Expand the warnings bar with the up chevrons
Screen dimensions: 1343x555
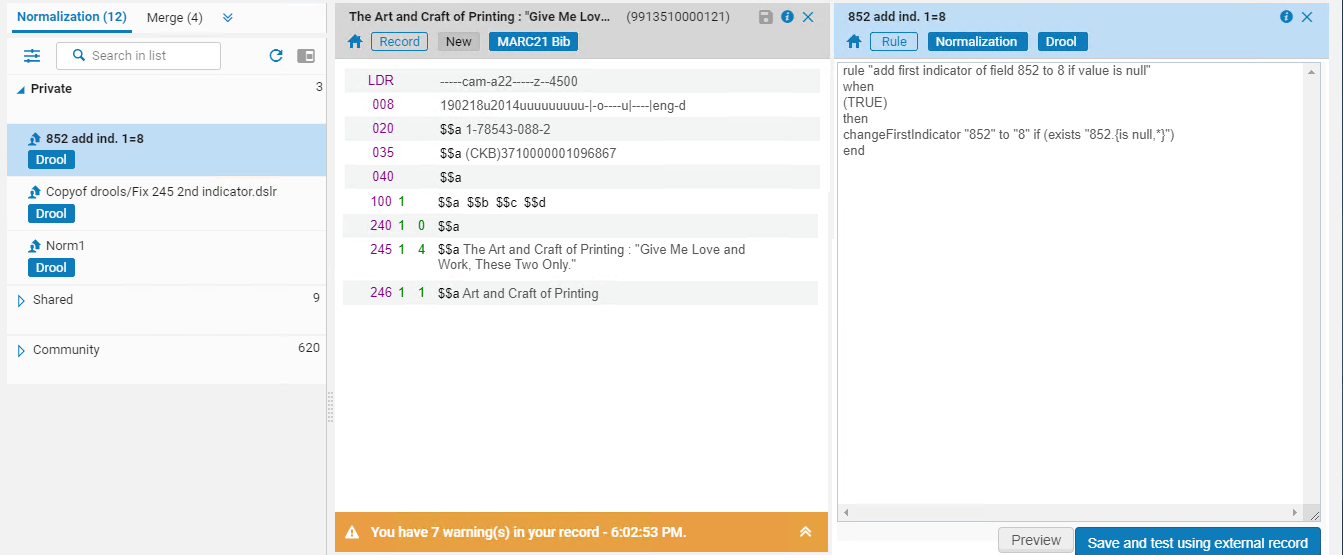coord(806,532)
